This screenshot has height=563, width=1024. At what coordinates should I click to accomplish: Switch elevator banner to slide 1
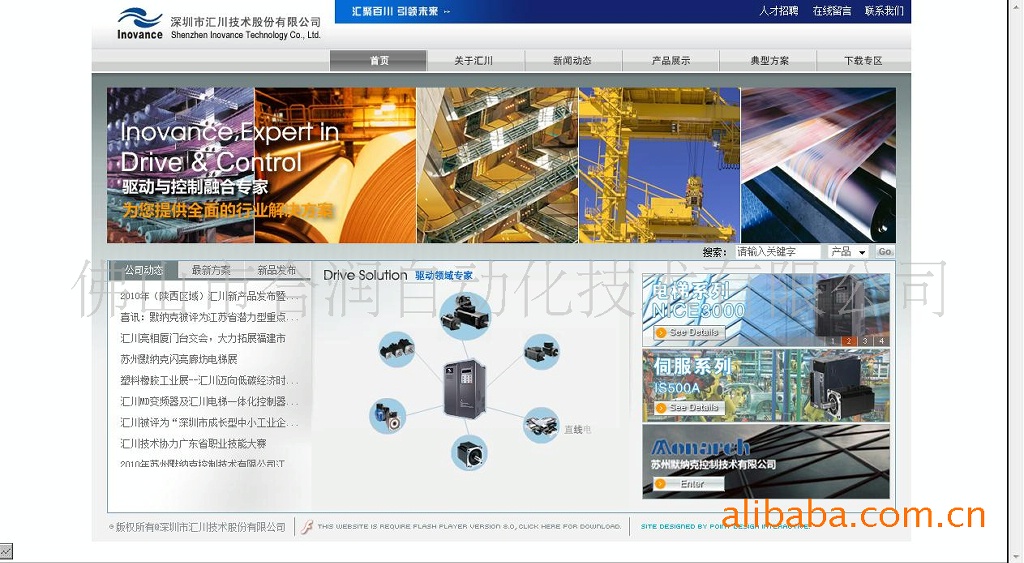coord(832,341)
